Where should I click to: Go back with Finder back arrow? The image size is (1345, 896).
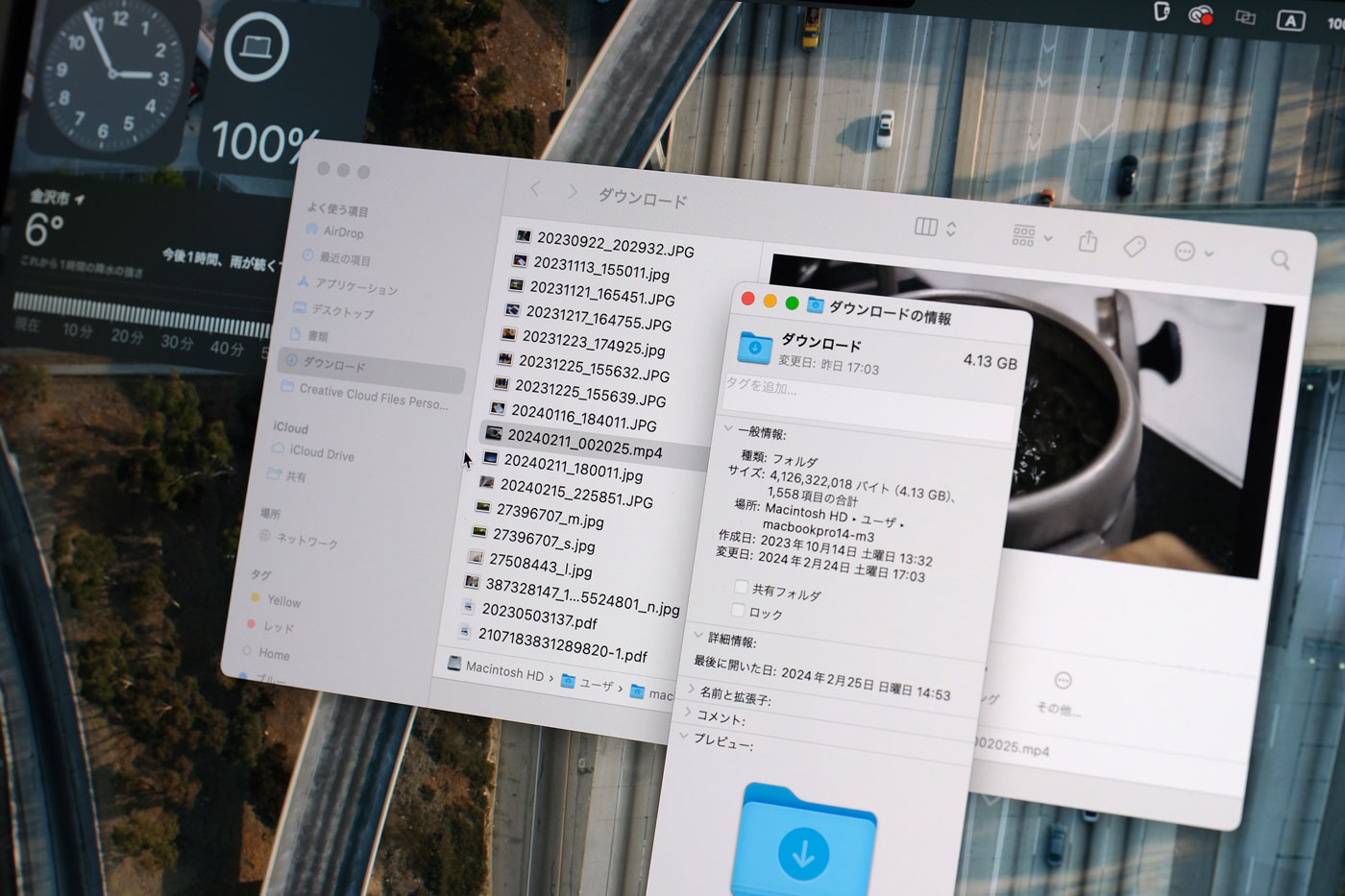pyautogui.click(x=535, y=189)
